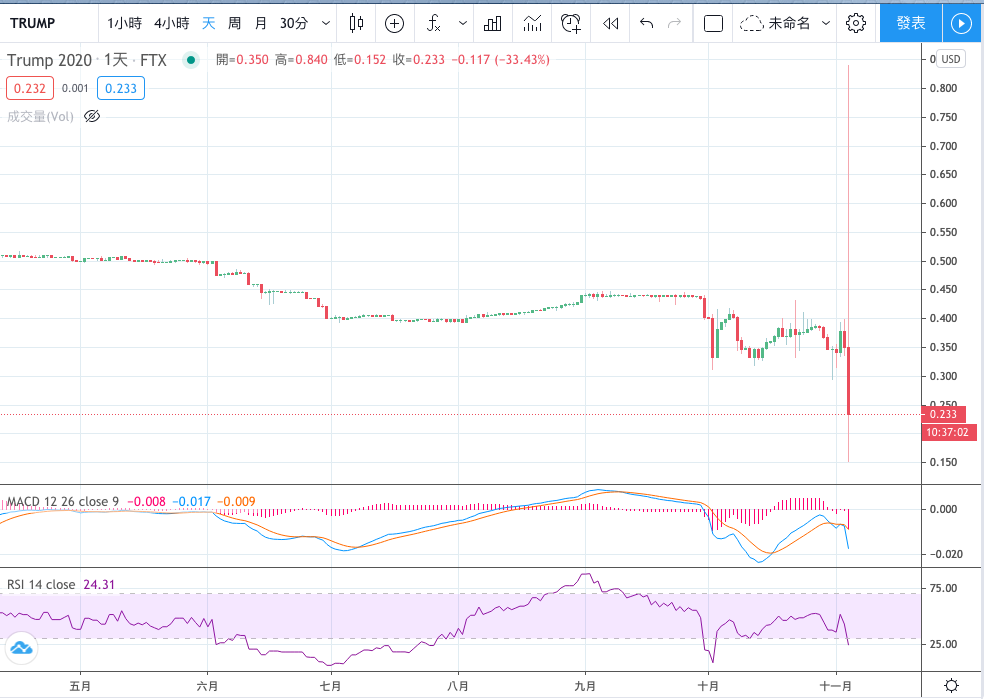Screen dimensions: 984x699
Task: Expand the chevron next to the fx icon
Action: click(x=463, y=24)
